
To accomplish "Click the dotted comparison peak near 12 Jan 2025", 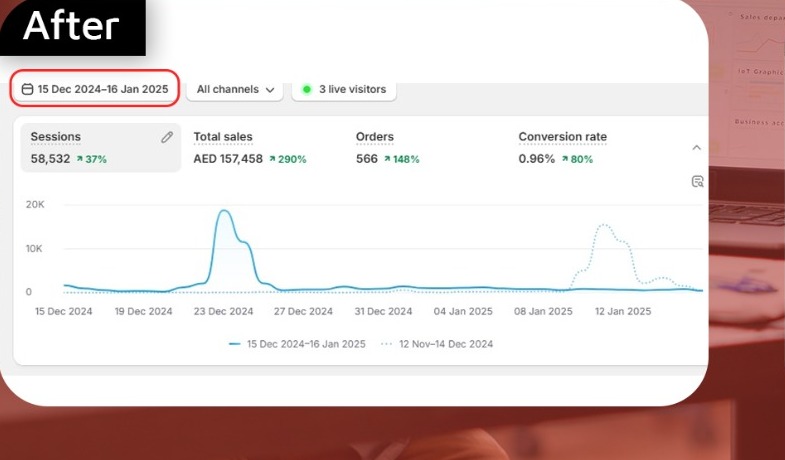I will point(605,225).
